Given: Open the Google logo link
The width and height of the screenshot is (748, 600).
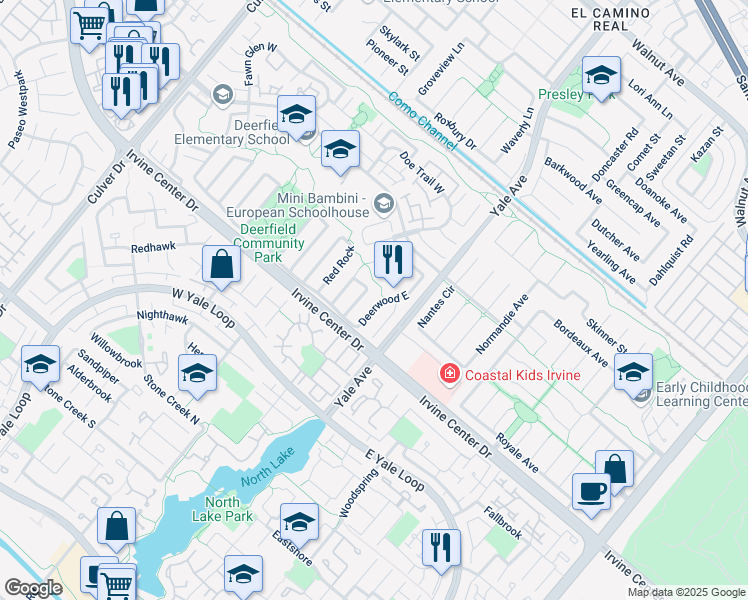Looking at the screenshot, I should [x=34, y=589].
